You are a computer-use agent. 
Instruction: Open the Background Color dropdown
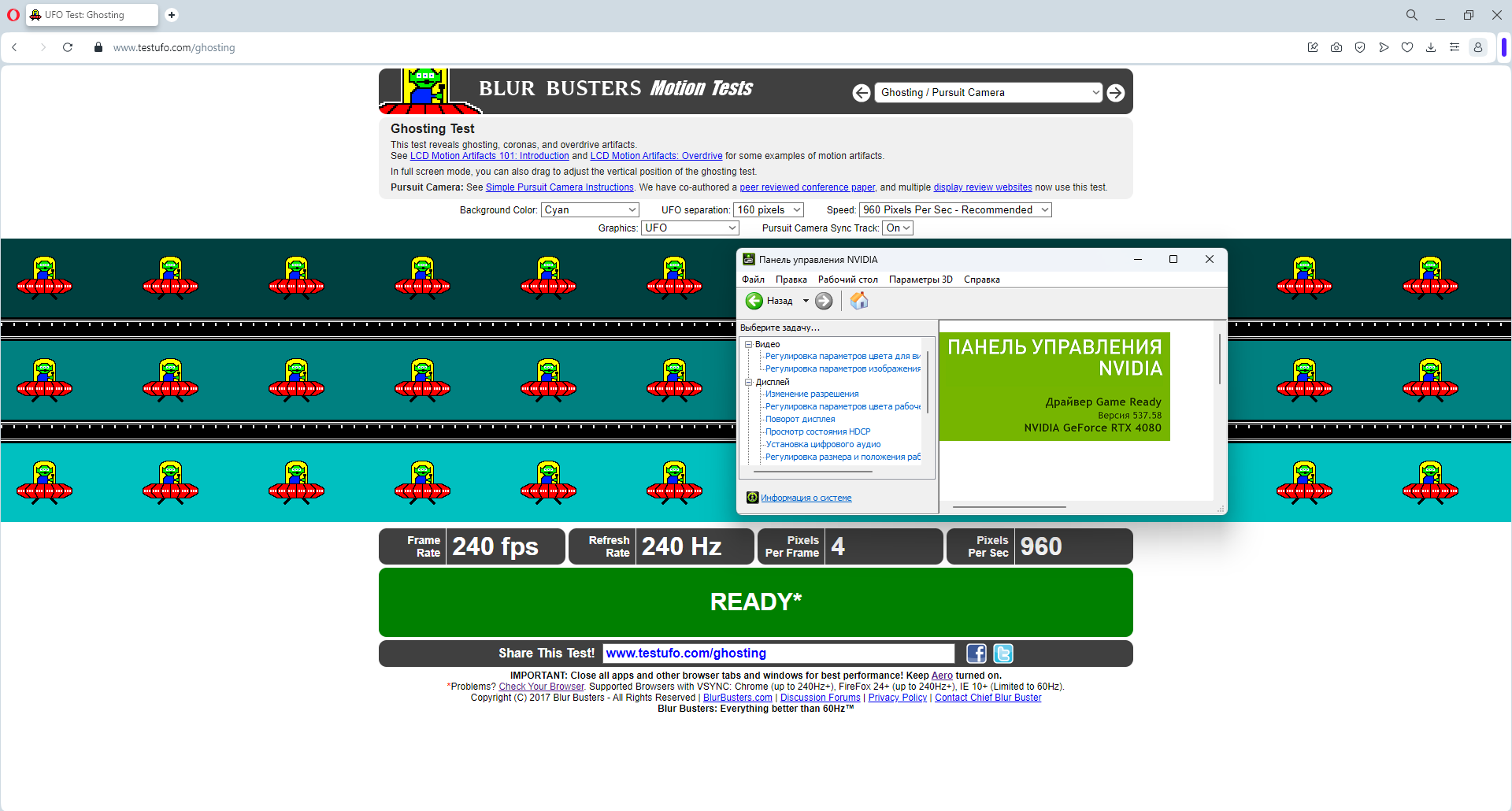pos(590,210)
